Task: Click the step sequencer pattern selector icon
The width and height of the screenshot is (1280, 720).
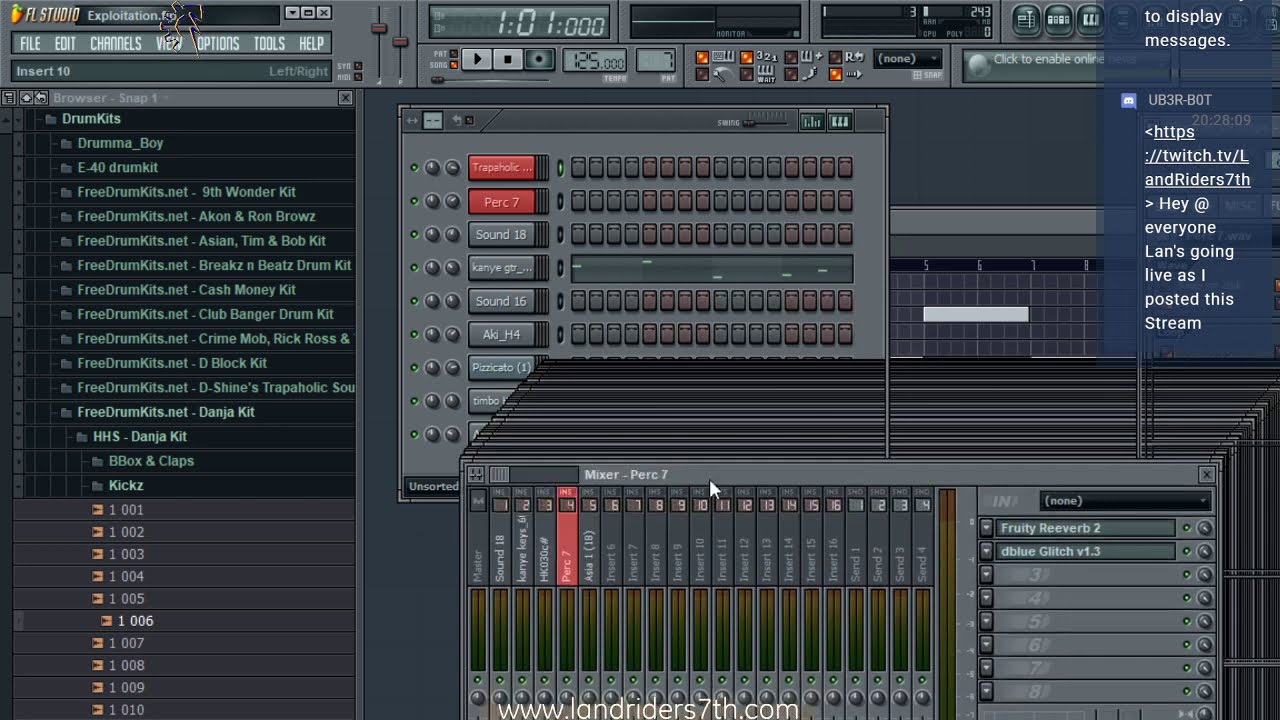Action: click(432, 121)
